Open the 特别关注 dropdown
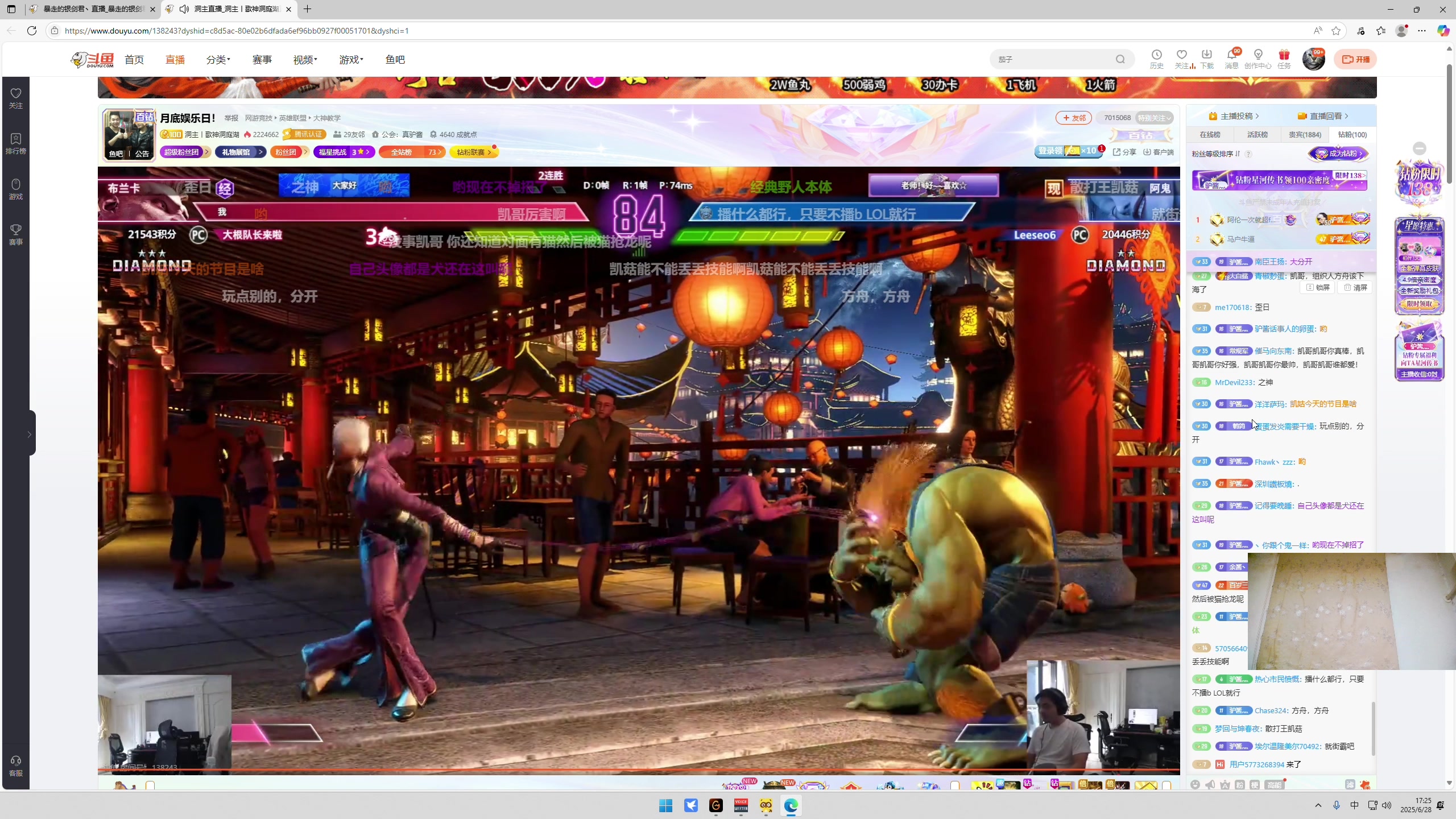Image resolution: width=1456 pixels, height=819 pixels. (1155, 118)
